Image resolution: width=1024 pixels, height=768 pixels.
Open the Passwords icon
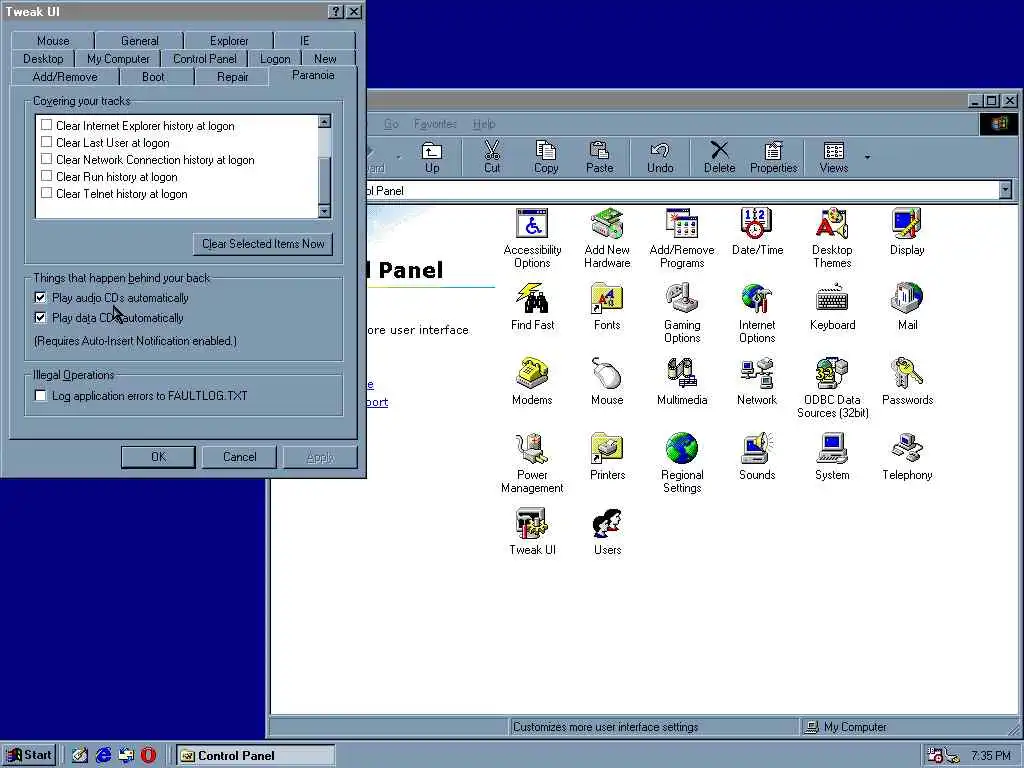pos(907,382)
